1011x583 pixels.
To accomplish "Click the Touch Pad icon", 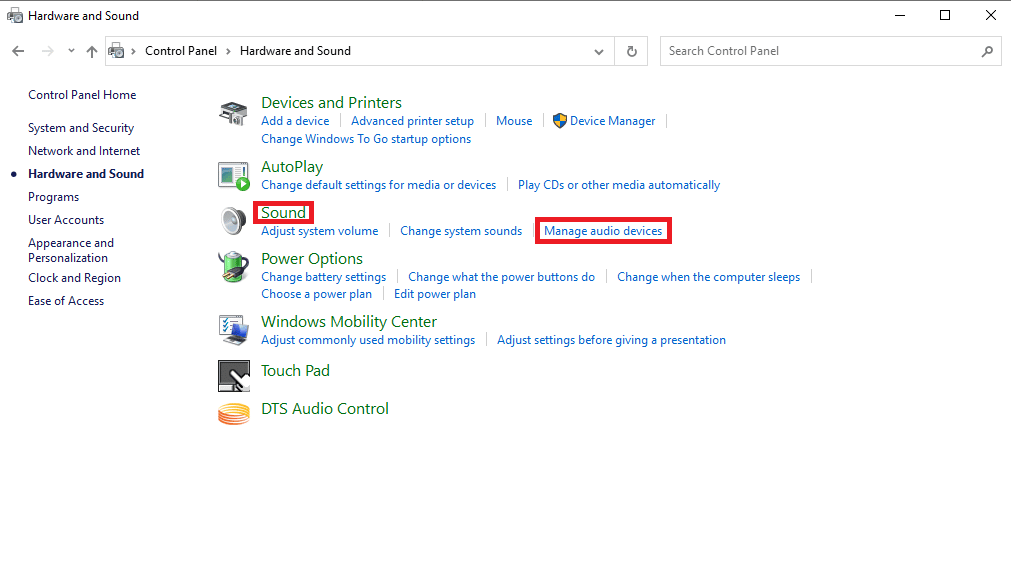I will coord(233,375).
